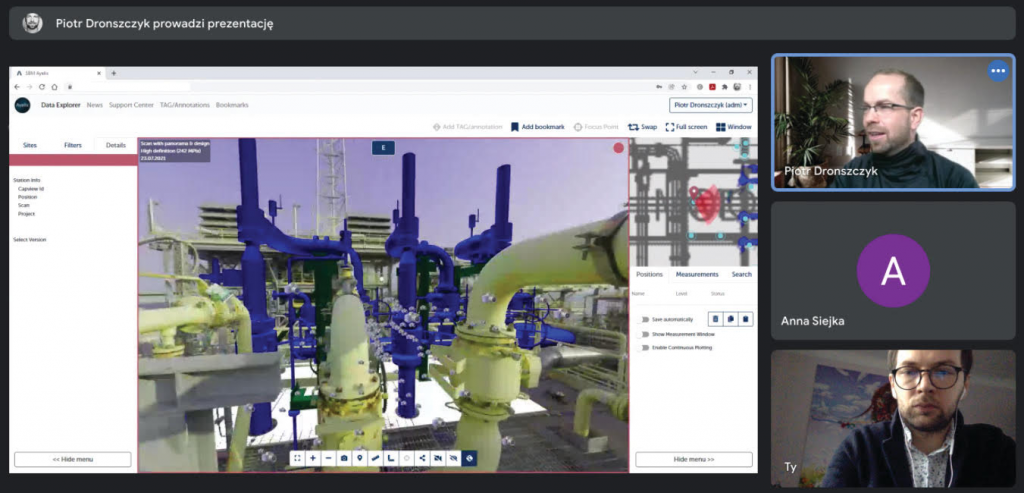
Task: Collapse left panel with Hide menu button
Action: [x=72, y=459]
